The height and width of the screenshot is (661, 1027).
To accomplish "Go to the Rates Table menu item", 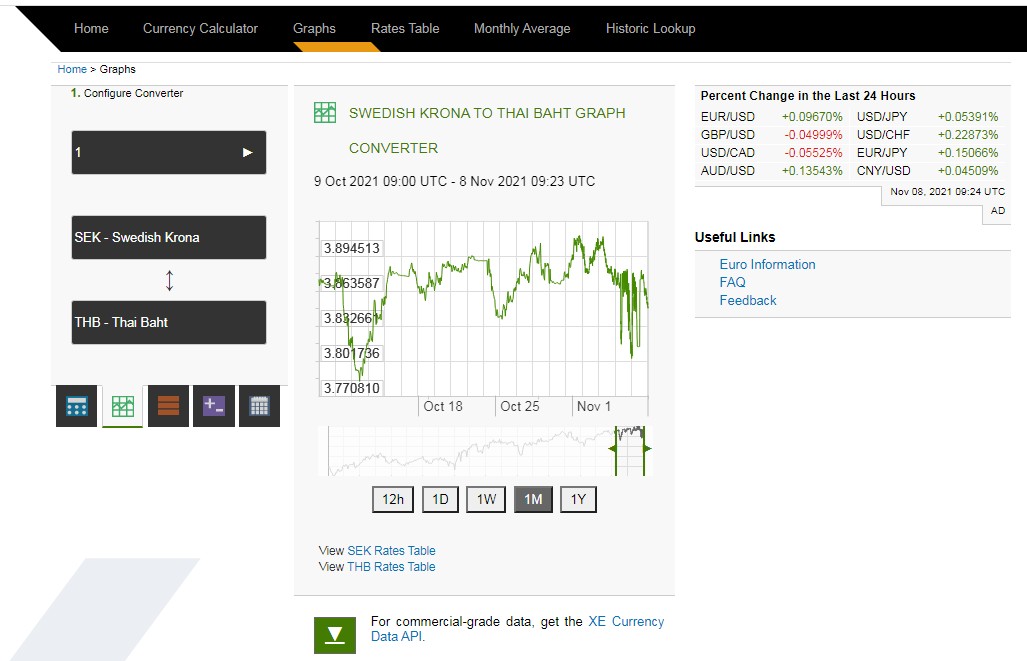I will (405, 28).
